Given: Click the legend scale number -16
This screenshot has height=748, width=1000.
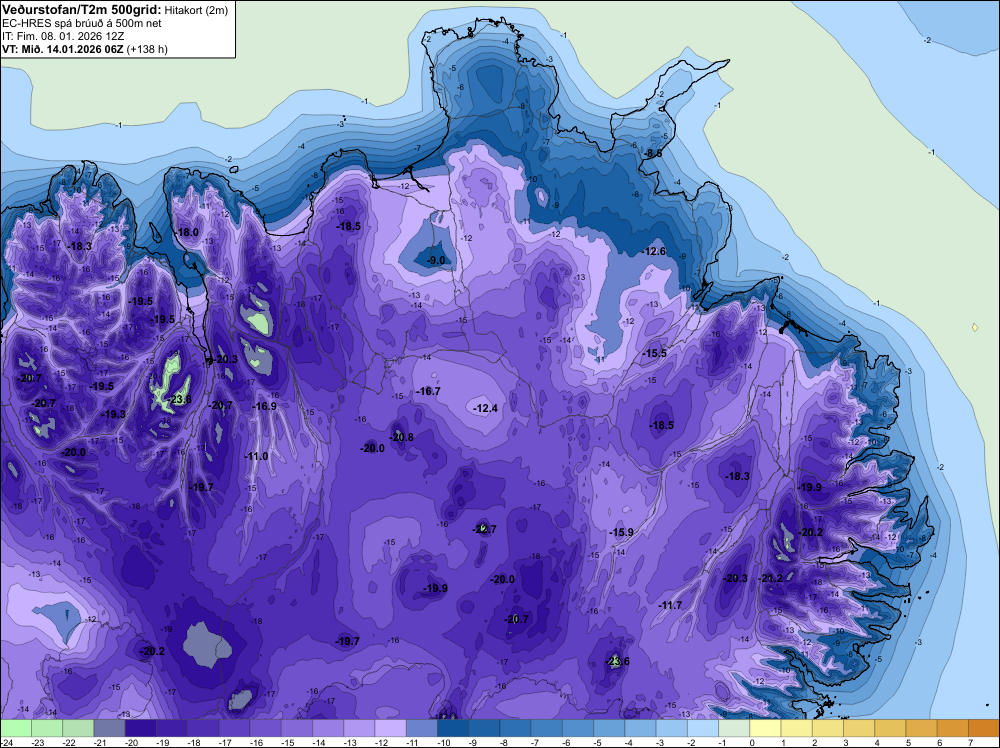Looking at the screenshot, I should (257, 742).
